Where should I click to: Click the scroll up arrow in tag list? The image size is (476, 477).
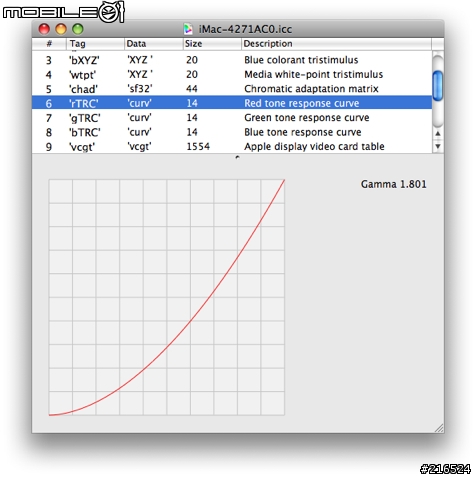click(438, 134)
